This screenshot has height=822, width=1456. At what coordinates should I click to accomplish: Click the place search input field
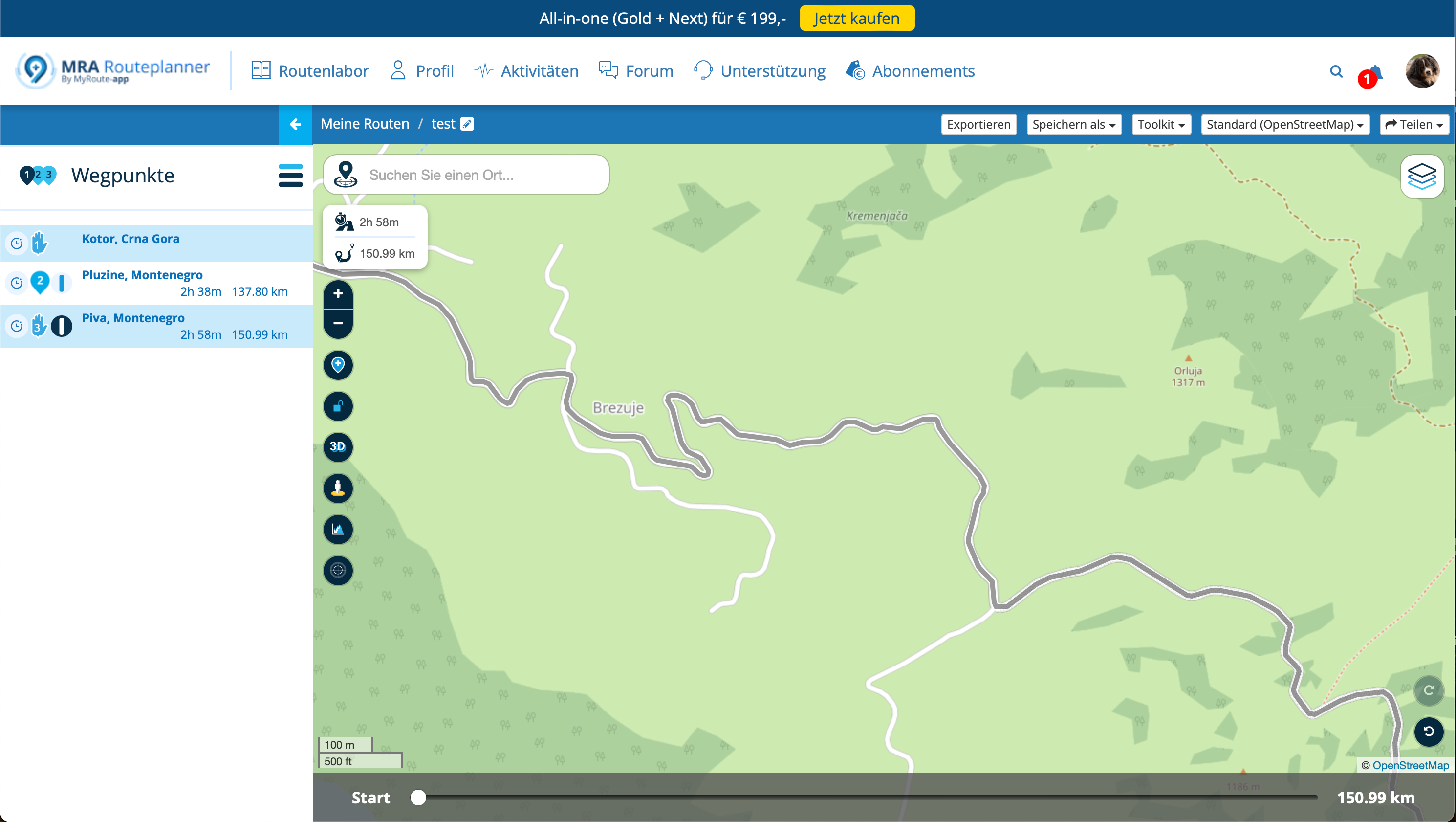(466, 175)
